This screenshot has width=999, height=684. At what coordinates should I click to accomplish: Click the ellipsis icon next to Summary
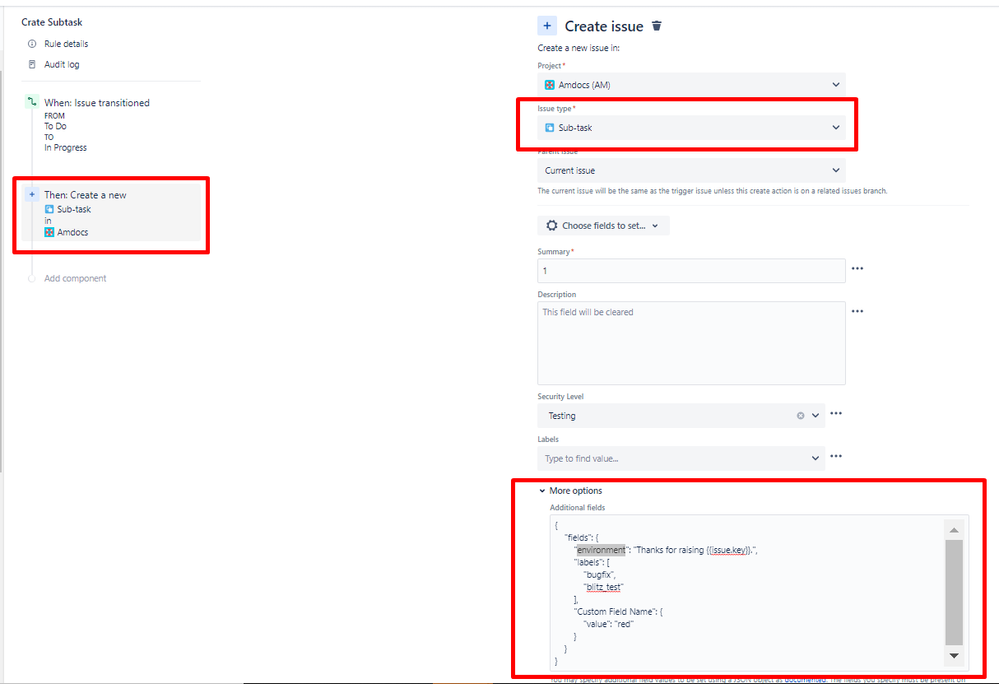(x=857, y=270)
